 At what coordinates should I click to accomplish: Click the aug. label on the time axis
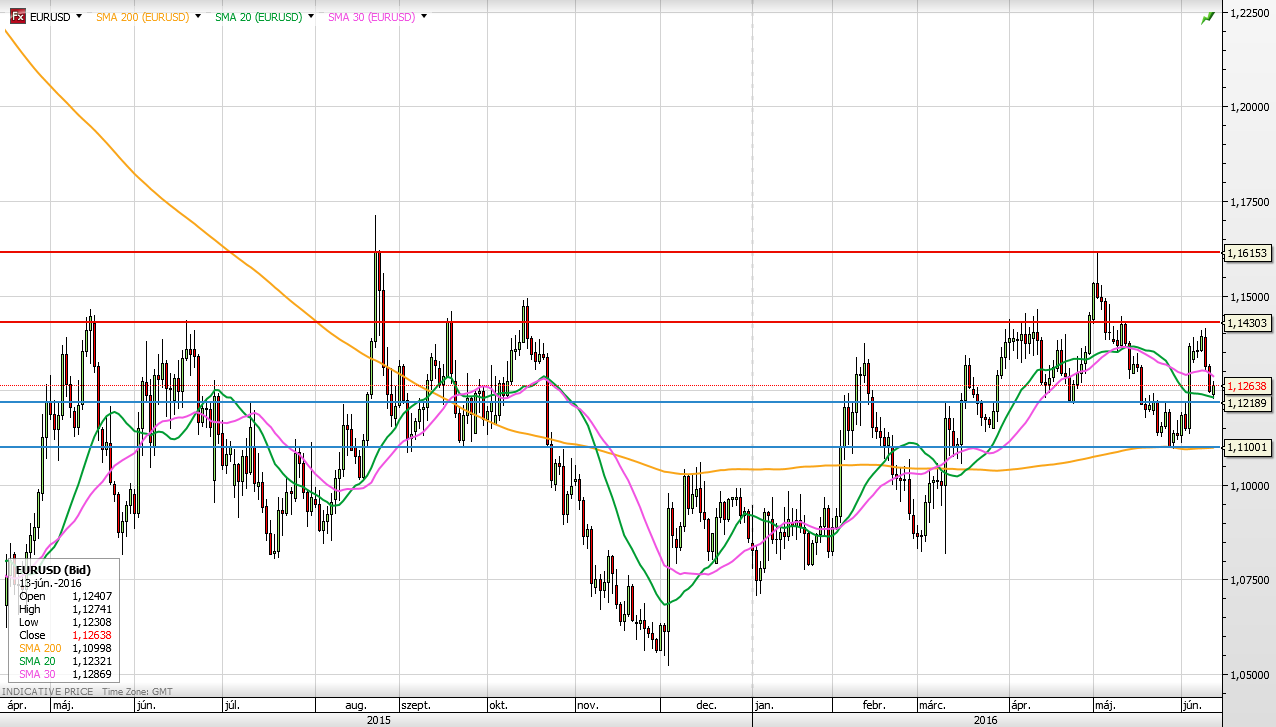point(357,705)
